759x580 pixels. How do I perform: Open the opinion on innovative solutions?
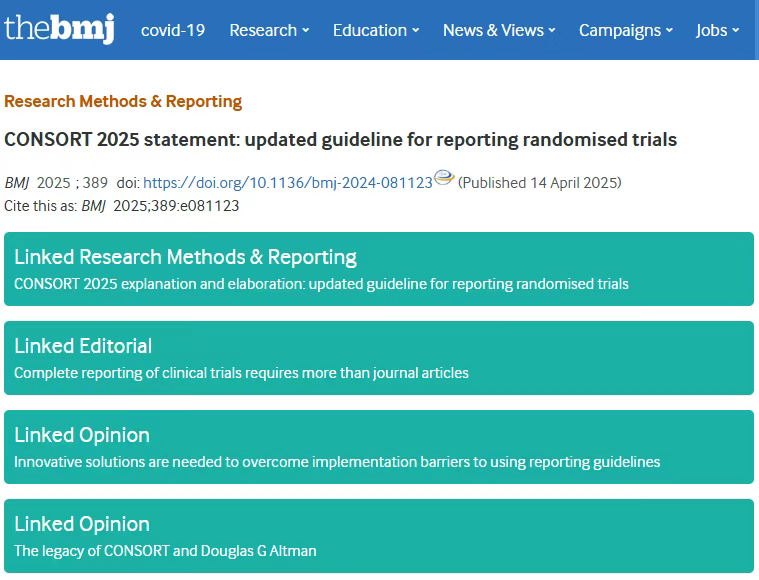(x=337, y=462)
